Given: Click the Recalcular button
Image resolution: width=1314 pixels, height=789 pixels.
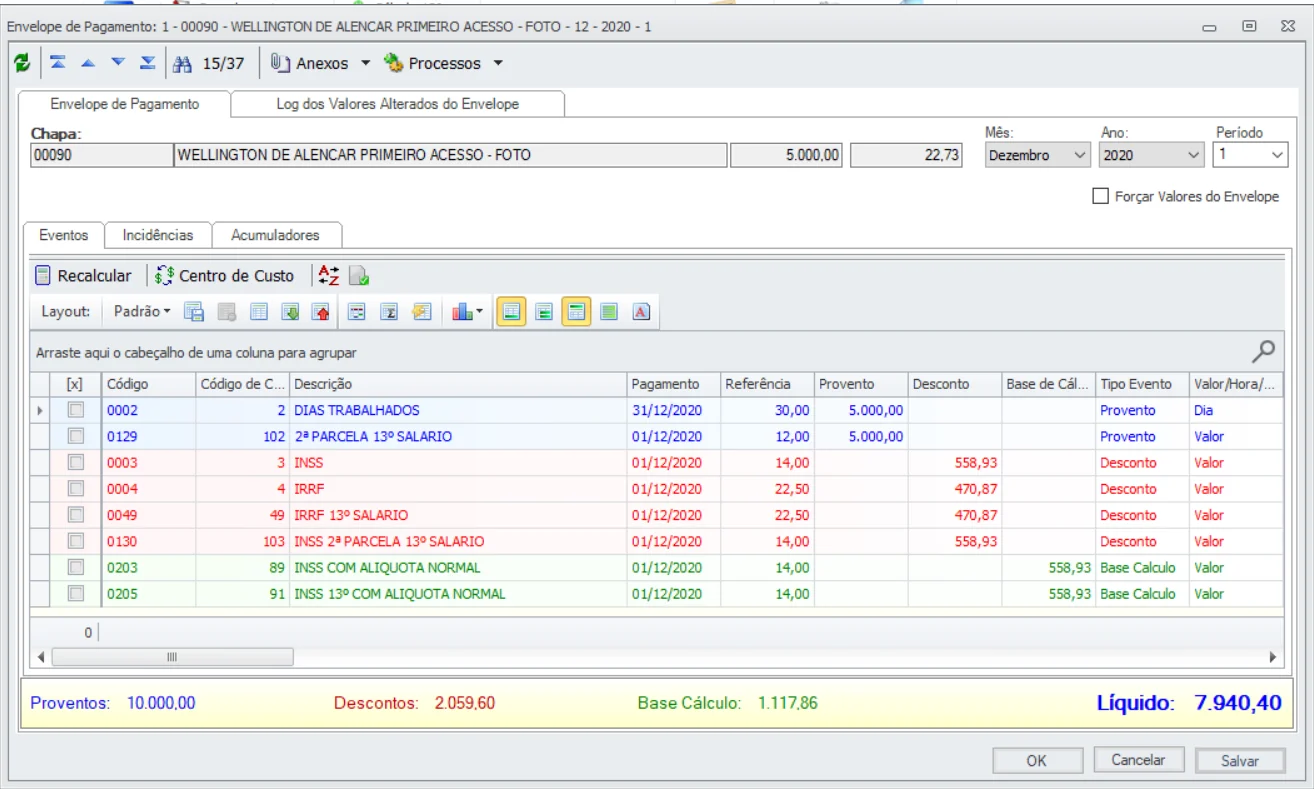Looking at the screenshot, I should (84, 276).
